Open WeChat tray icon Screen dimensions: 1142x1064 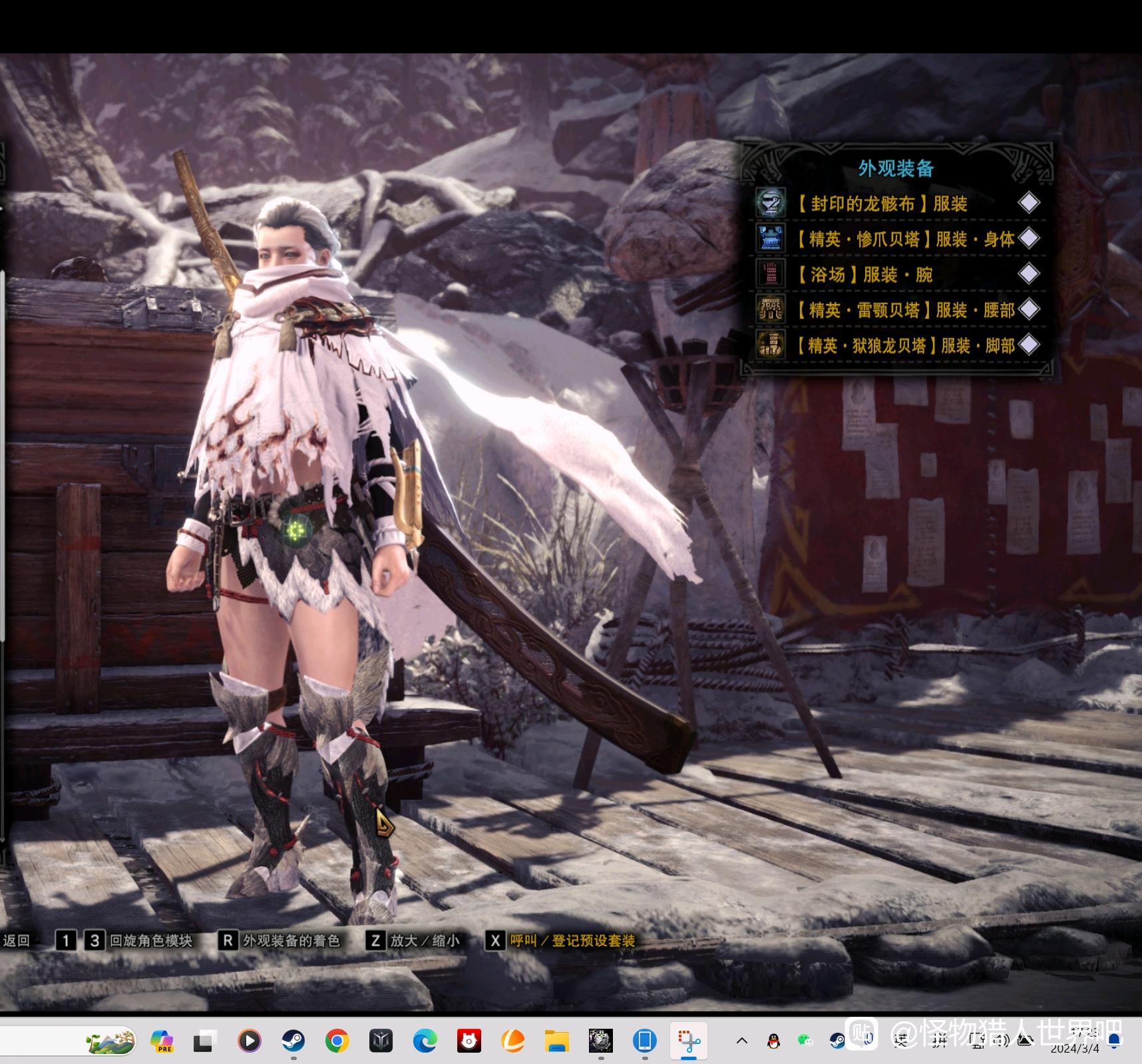pyautogui.click(x=805, y=1041)
